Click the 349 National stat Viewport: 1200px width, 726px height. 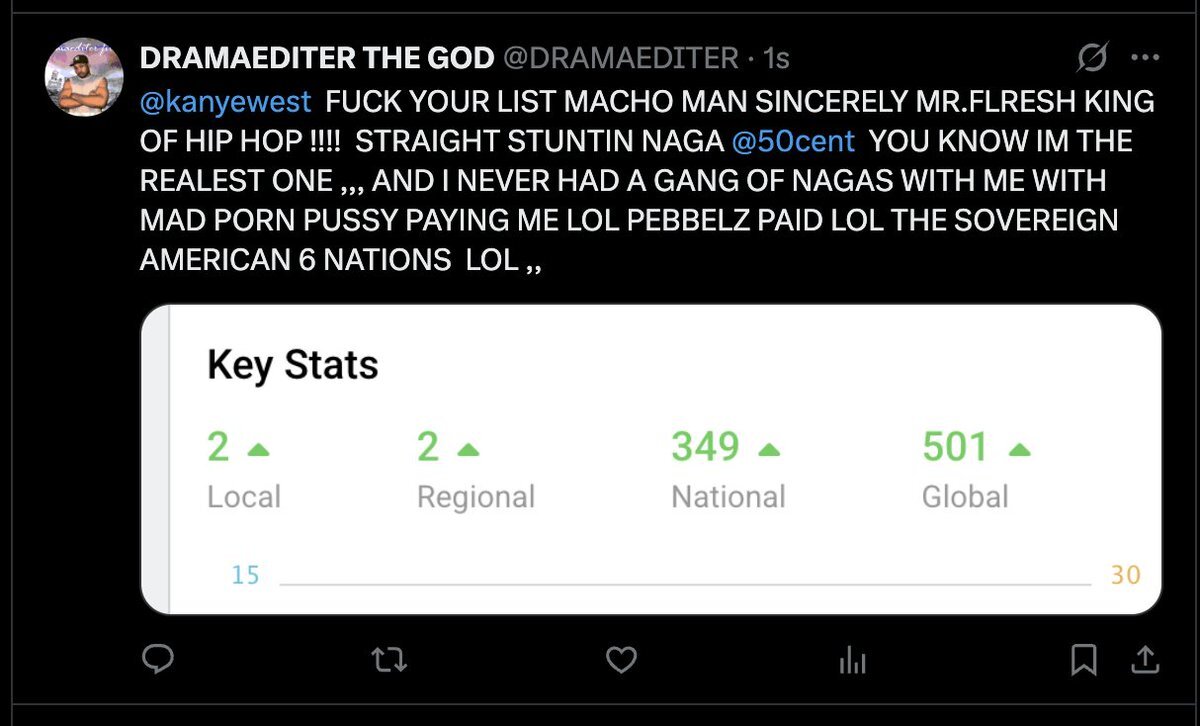click(x=705, y=448)
